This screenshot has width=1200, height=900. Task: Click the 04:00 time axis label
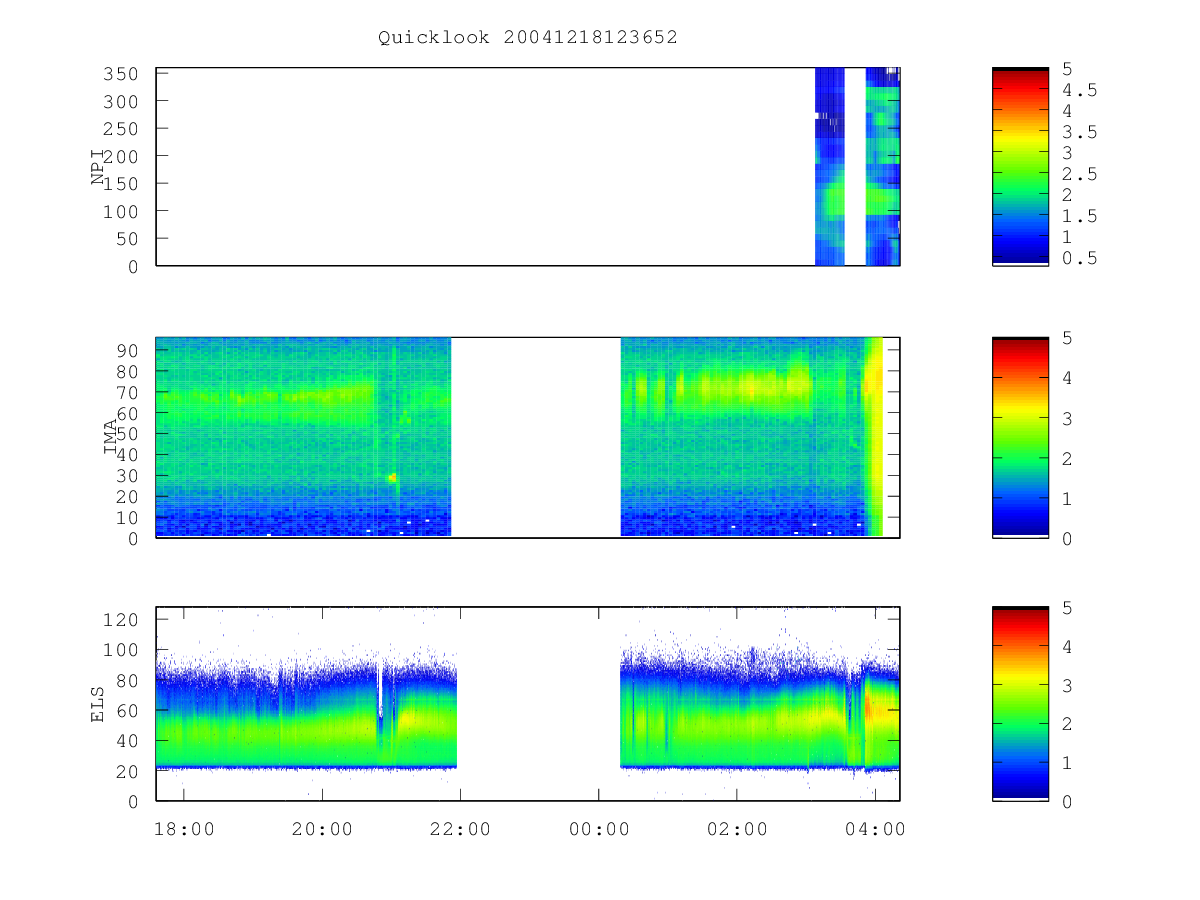875,829
